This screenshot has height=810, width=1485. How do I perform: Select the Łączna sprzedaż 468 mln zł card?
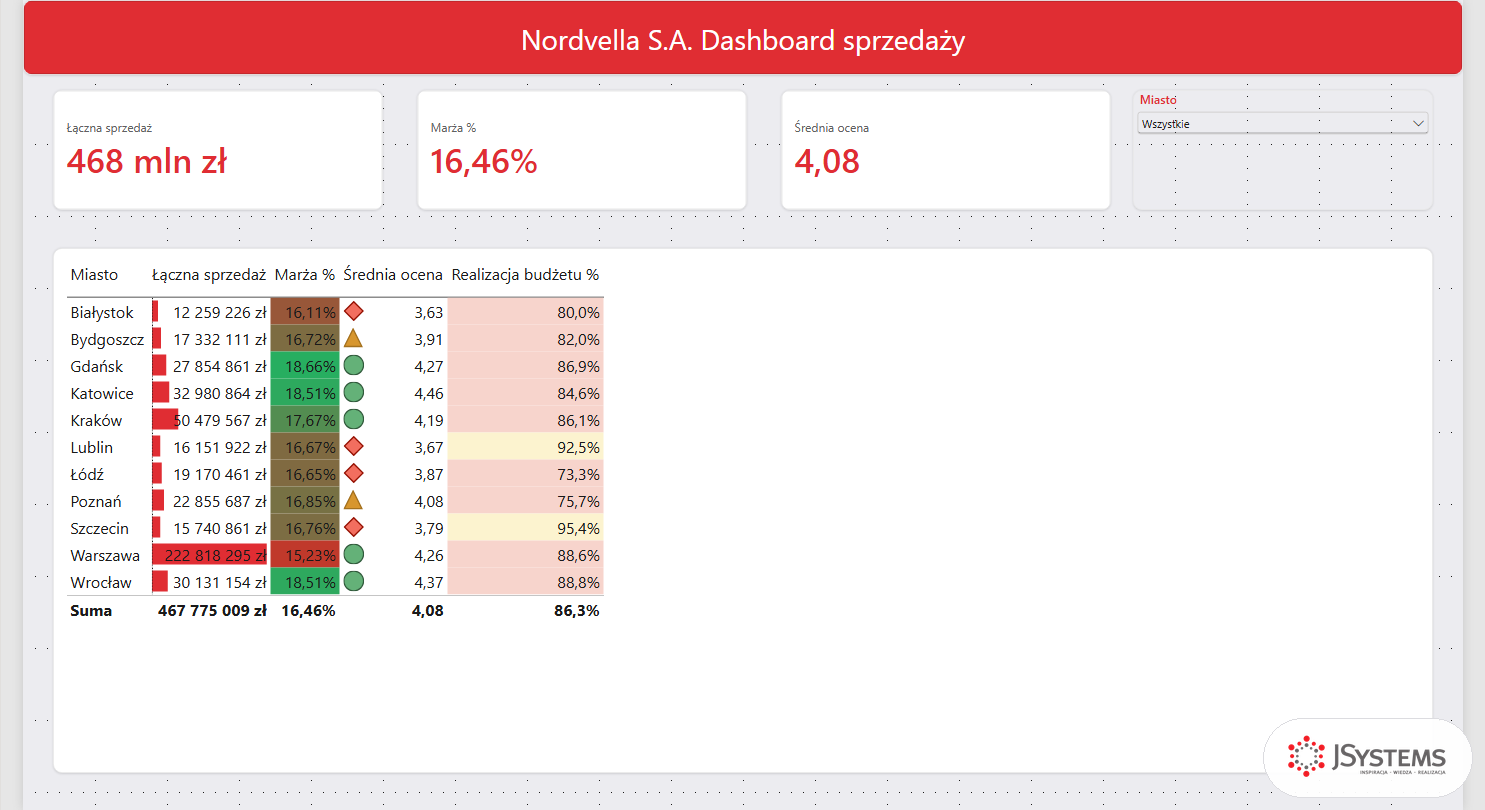tap(218, 150)
